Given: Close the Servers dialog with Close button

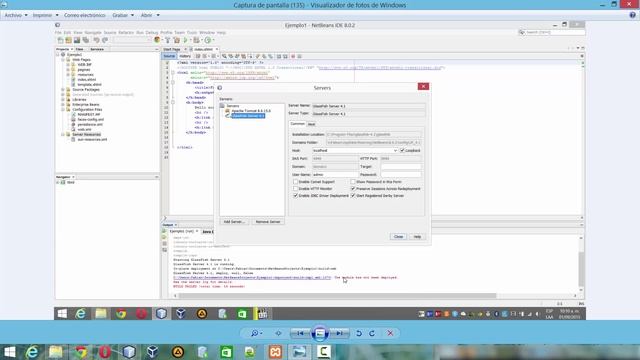Looking at the screenshot, I should pos(398,237).
